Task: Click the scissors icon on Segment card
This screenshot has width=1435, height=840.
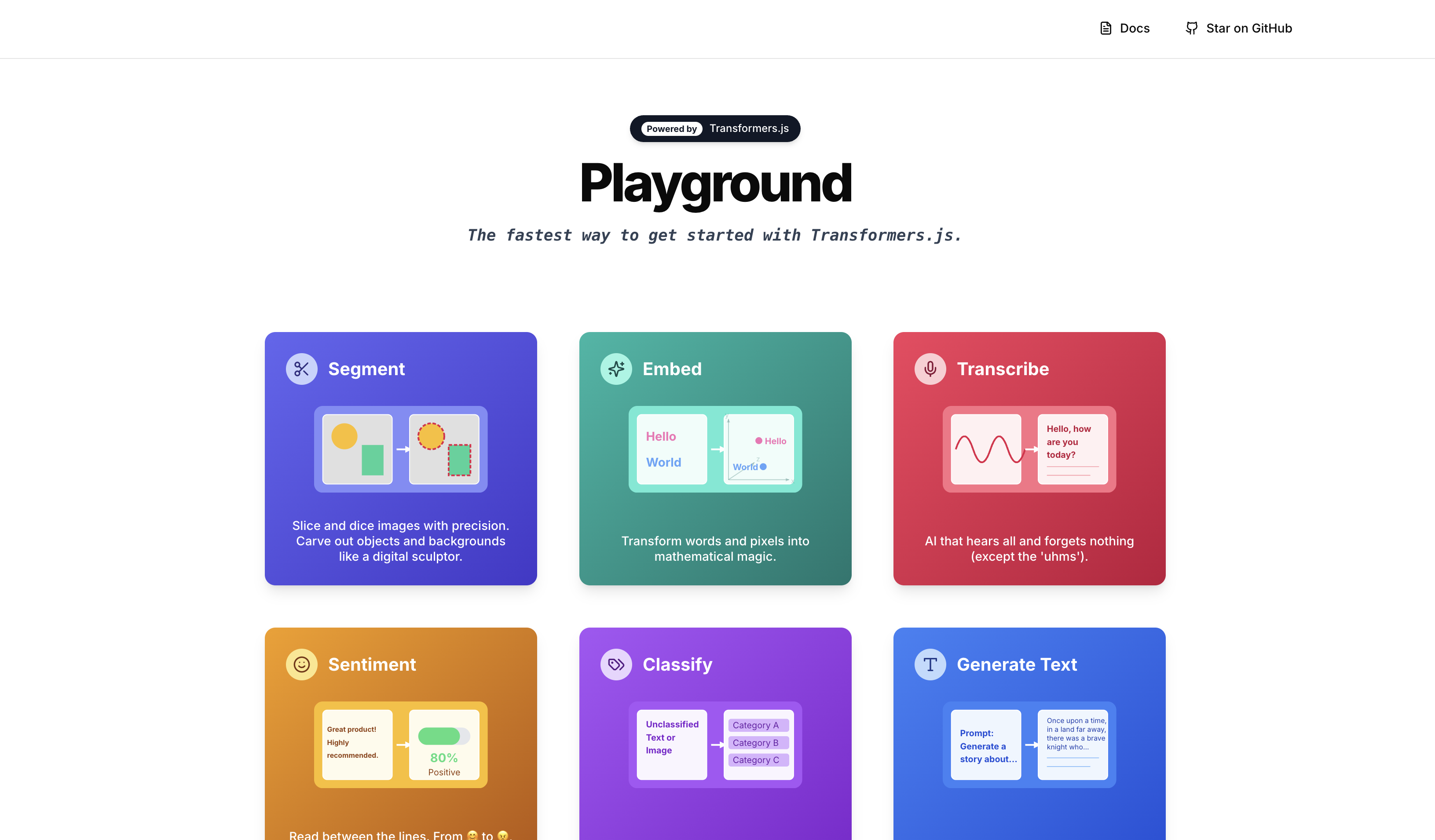Action: [301, 369]
